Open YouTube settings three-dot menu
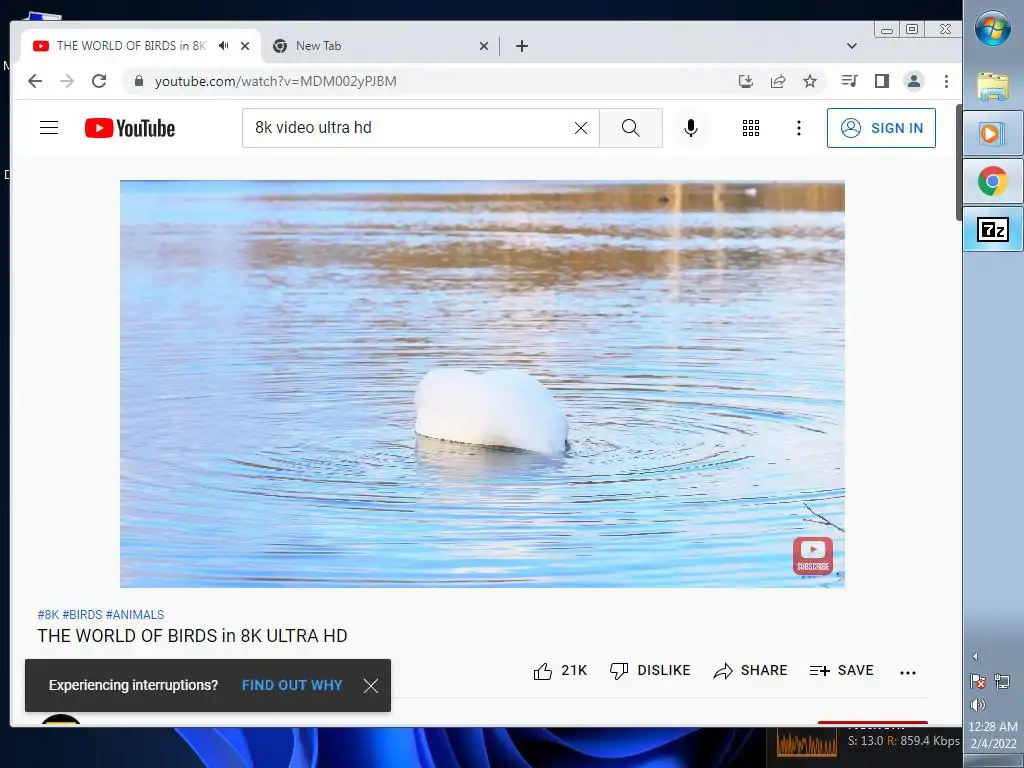The width and height of the screenshot is (1024, 768). coord(798,128)
